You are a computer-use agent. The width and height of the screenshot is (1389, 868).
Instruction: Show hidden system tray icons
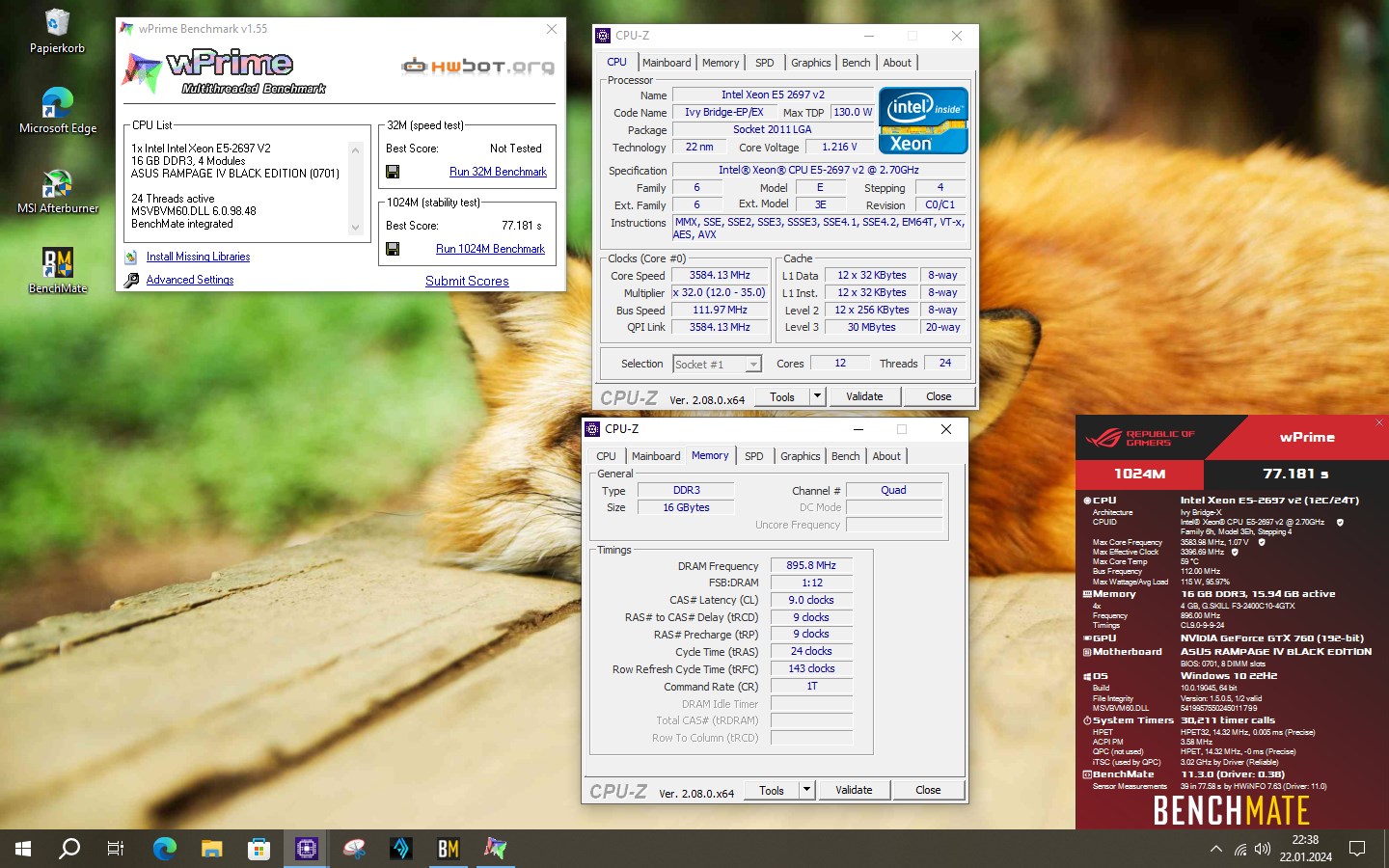[x=1215, y=849]
